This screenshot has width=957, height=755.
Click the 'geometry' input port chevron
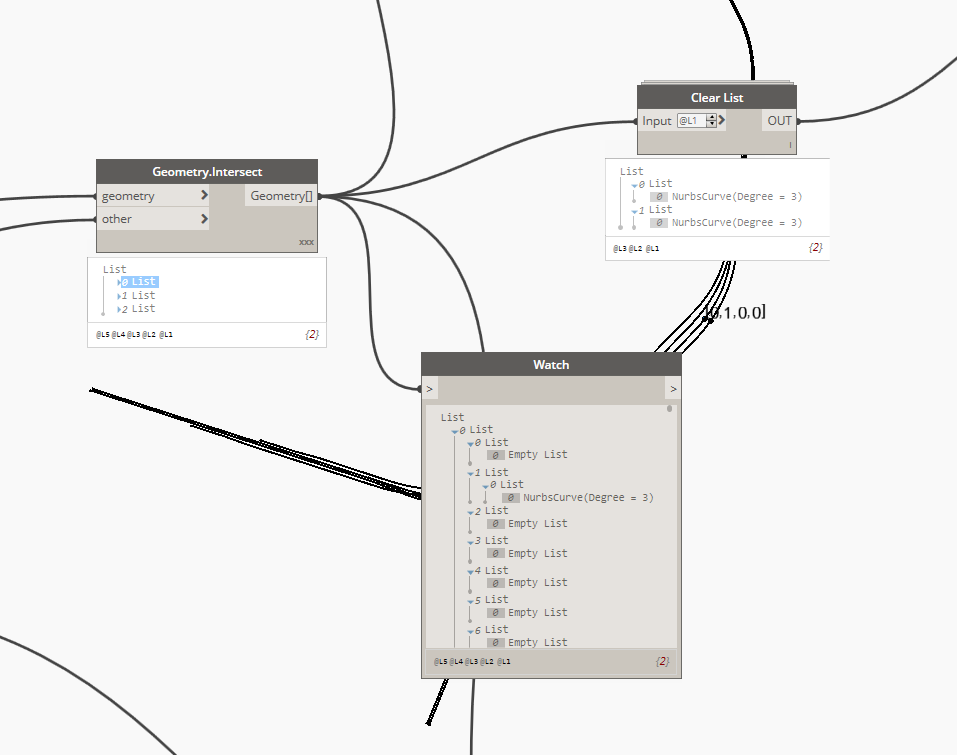(204, 196)
